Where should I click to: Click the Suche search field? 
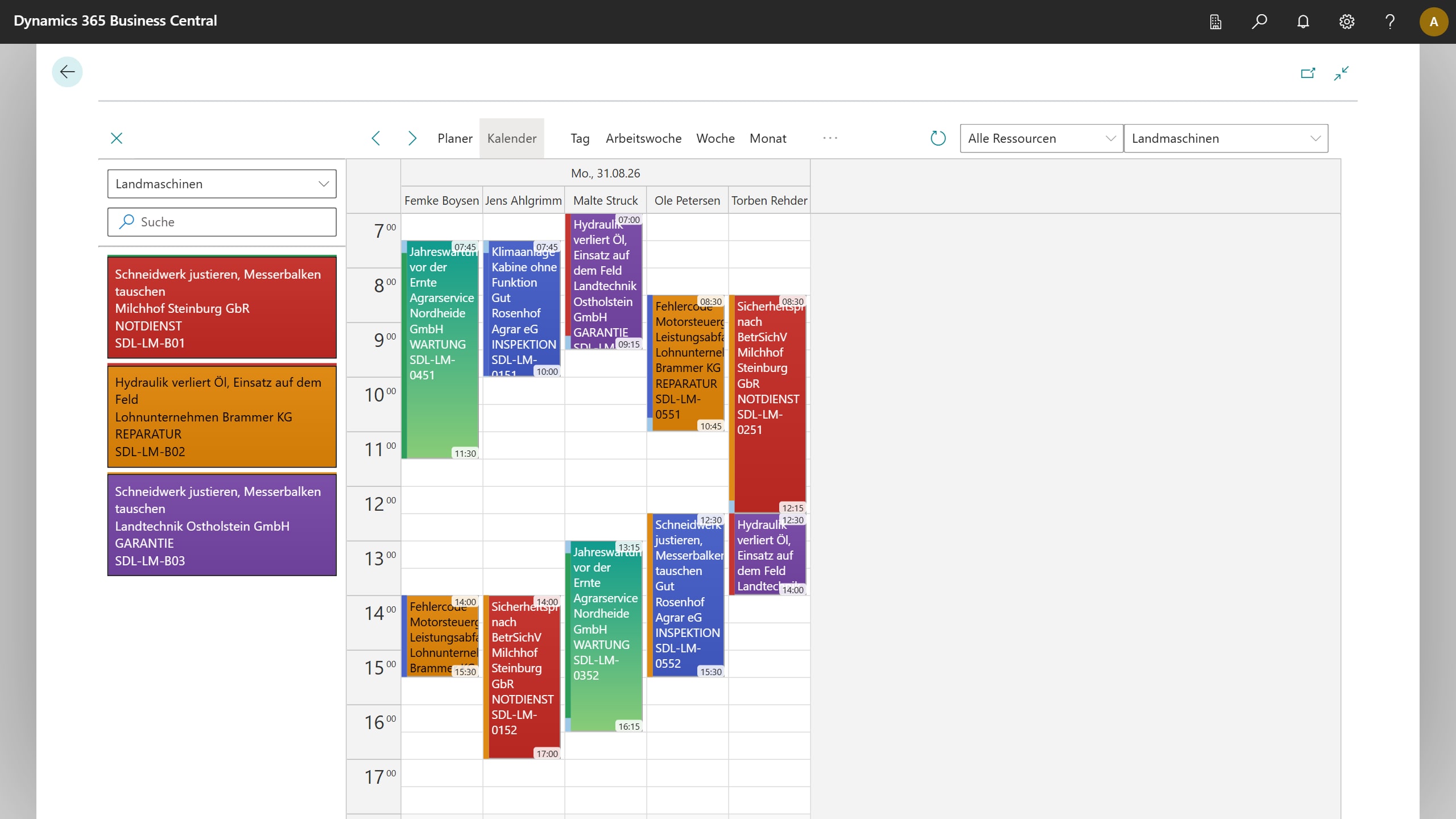(x=222, y=222)
